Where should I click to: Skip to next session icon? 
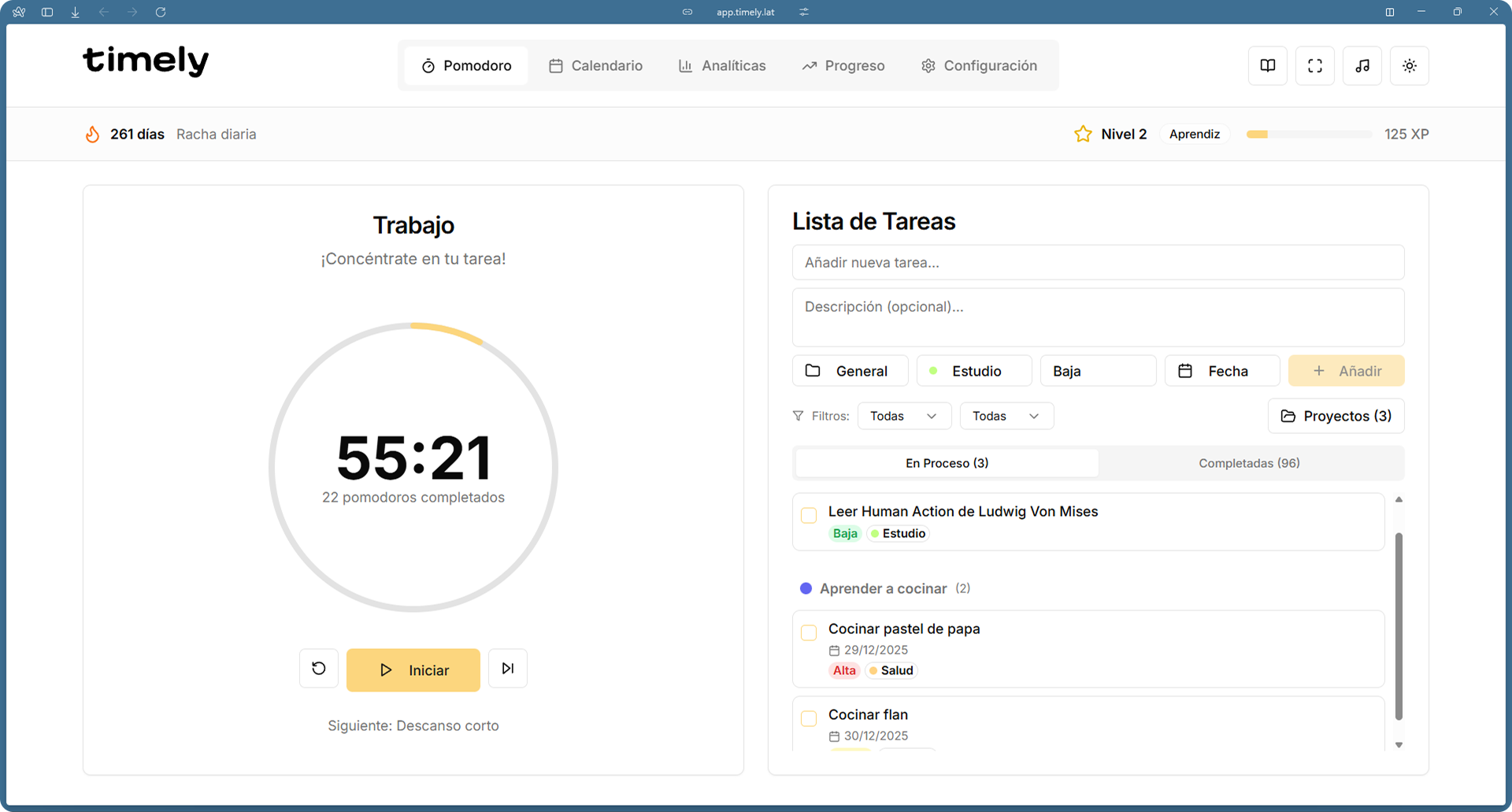508,669
